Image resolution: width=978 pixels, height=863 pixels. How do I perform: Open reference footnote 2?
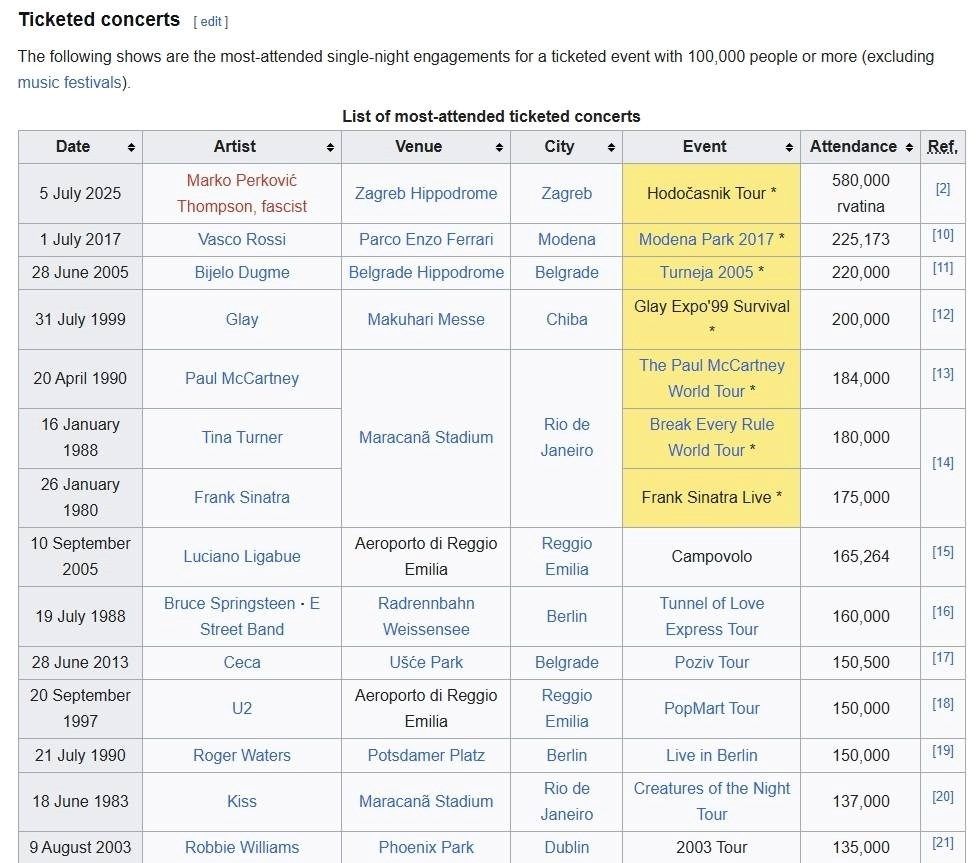(942, 188)
